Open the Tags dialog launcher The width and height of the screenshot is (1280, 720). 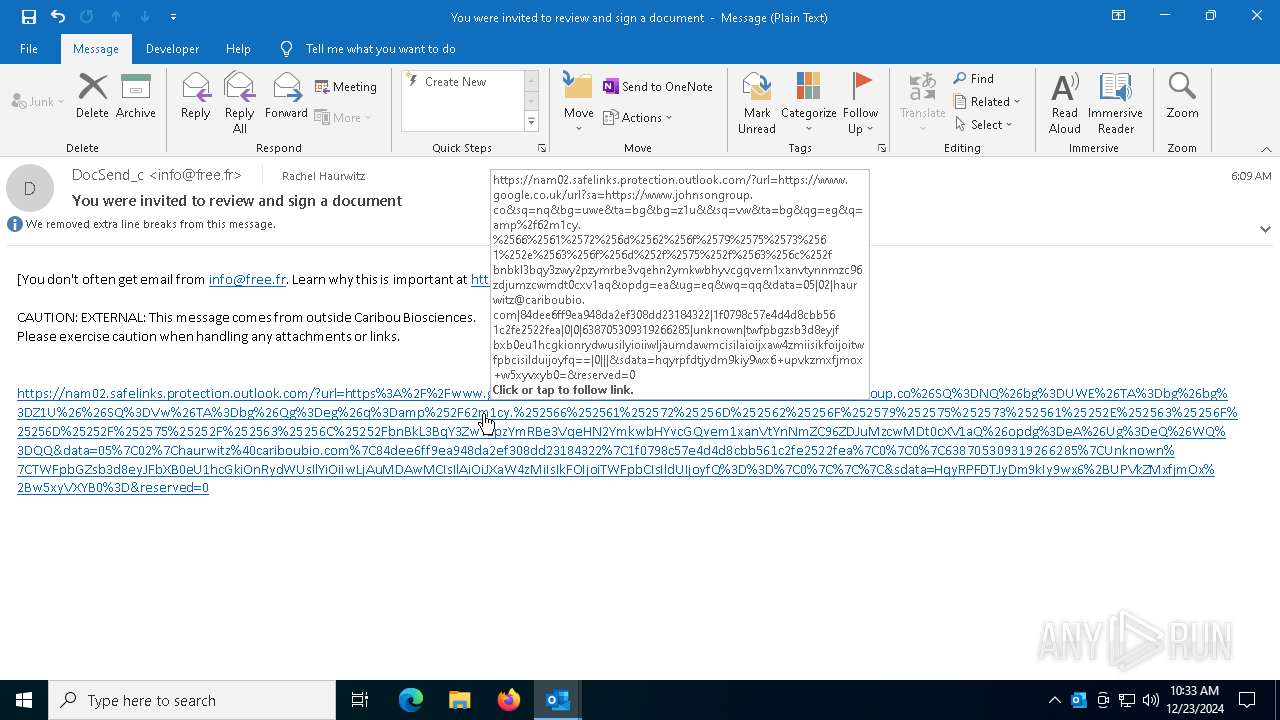pyautogui.click(x=882, y=148)
